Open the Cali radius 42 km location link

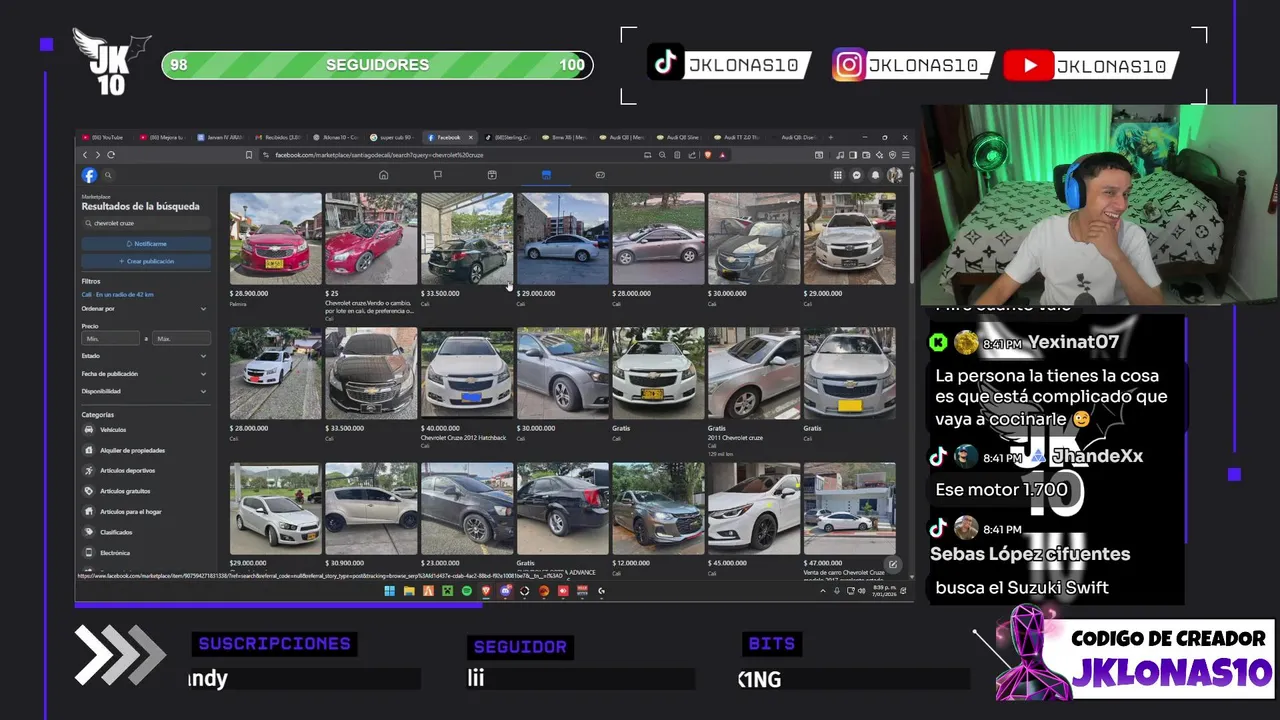coord(118,295)
